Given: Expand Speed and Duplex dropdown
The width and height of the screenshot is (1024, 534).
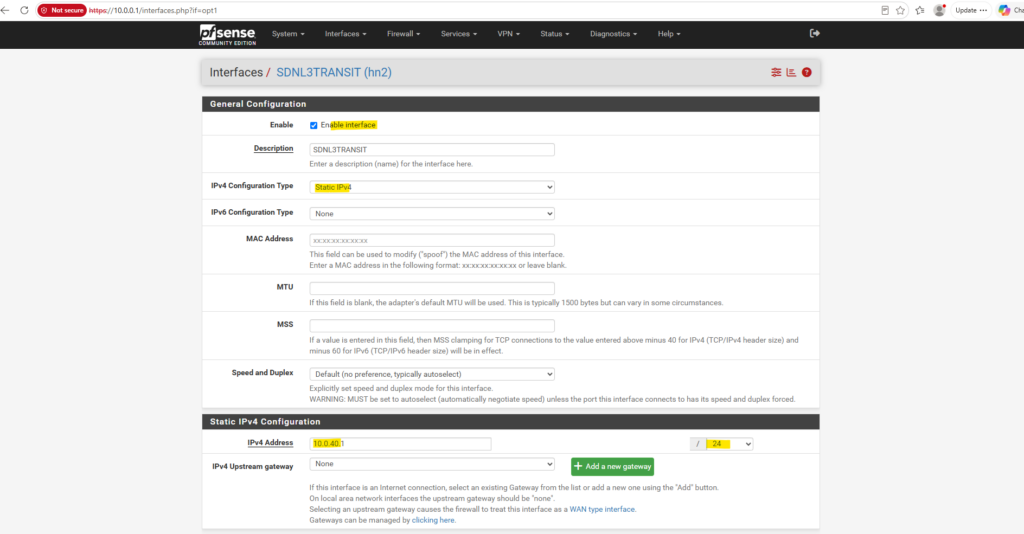Looking at the screenshot, I should click(x=432, y=374).
